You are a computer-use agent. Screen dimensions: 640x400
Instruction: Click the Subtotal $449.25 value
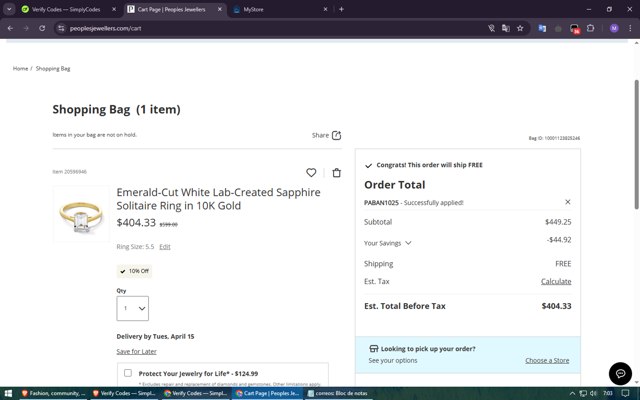tap(558, 222)
